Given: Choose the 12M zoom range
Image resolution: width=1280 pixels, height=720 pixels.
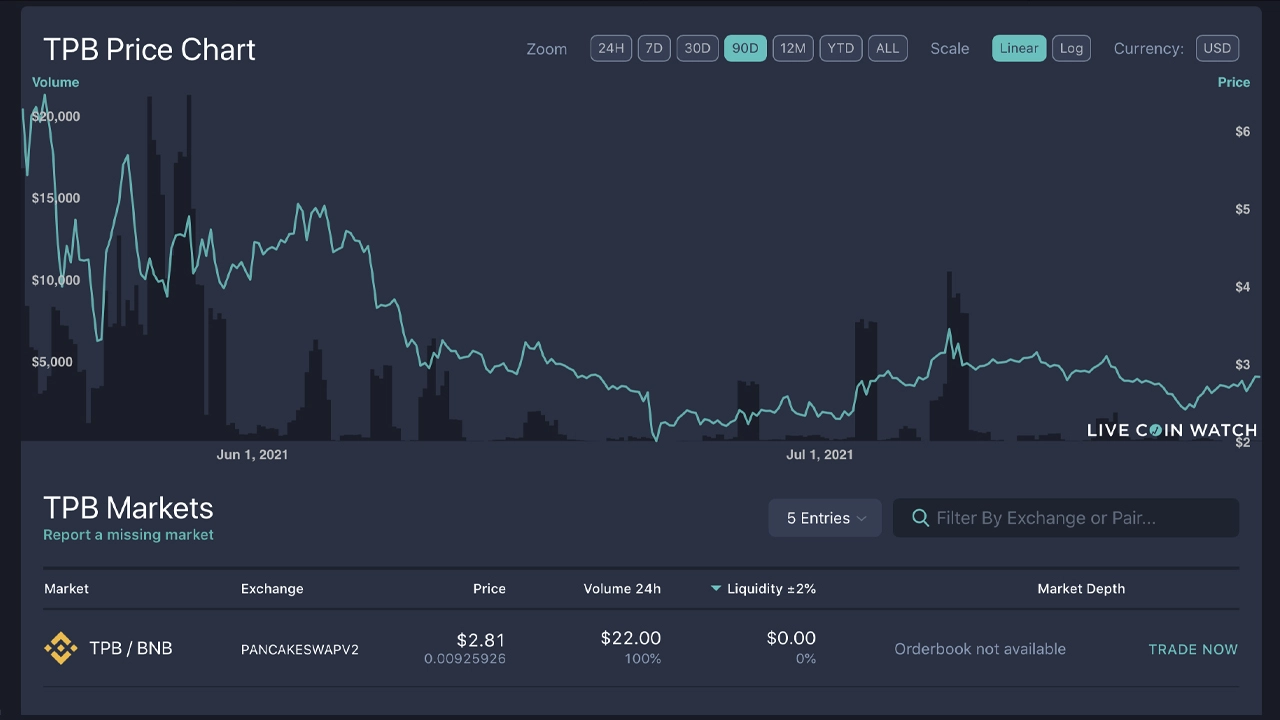Looking at the screenshot, I should point(793,48).
